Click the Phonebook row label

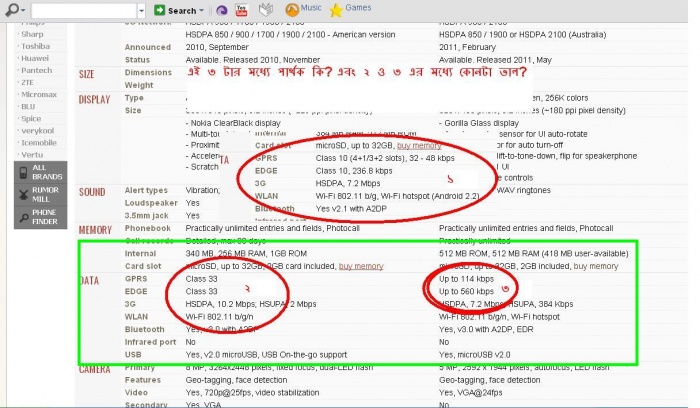click(x=147, y=228)
